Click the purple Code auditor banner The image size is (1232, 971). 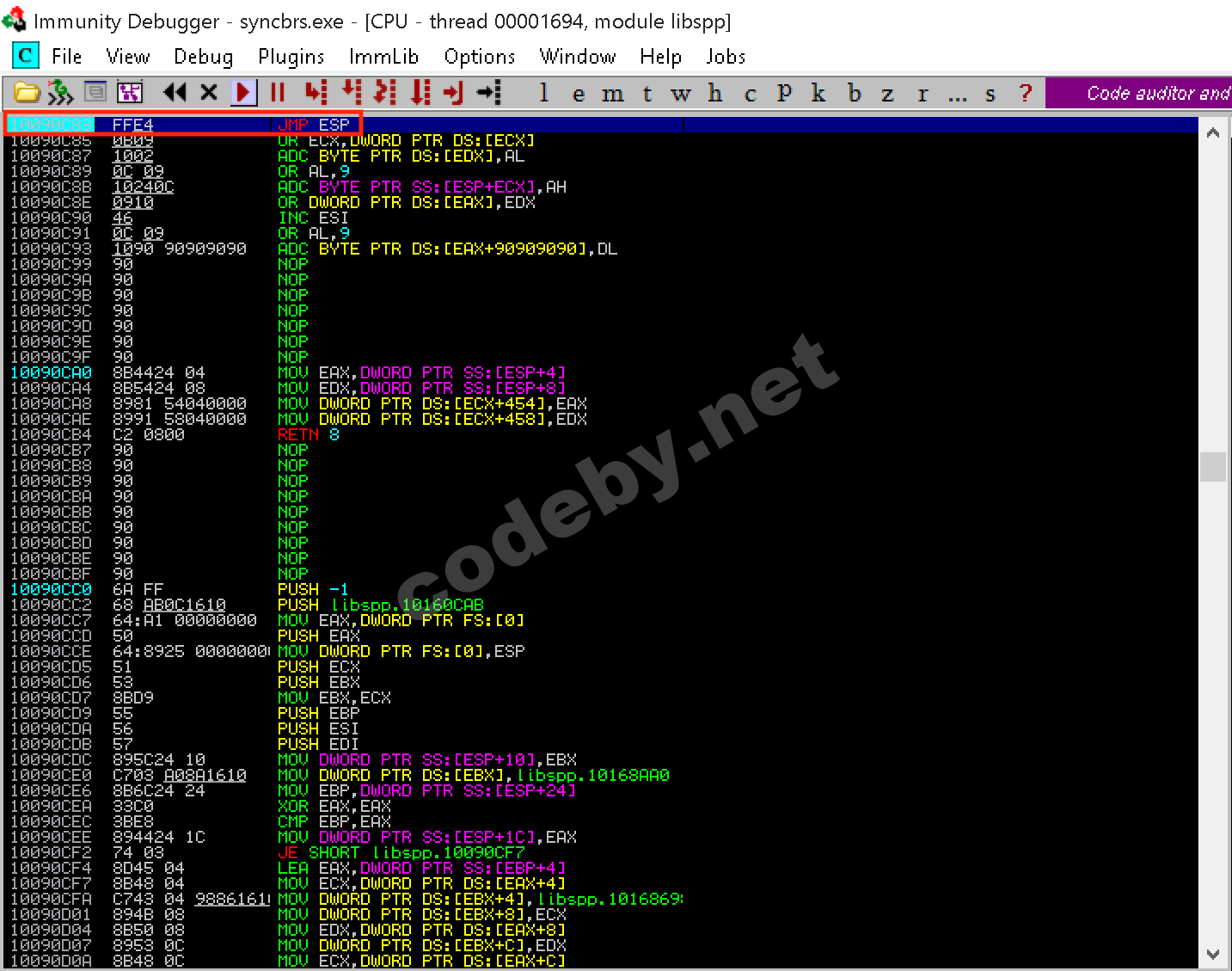click(1138, 93)
